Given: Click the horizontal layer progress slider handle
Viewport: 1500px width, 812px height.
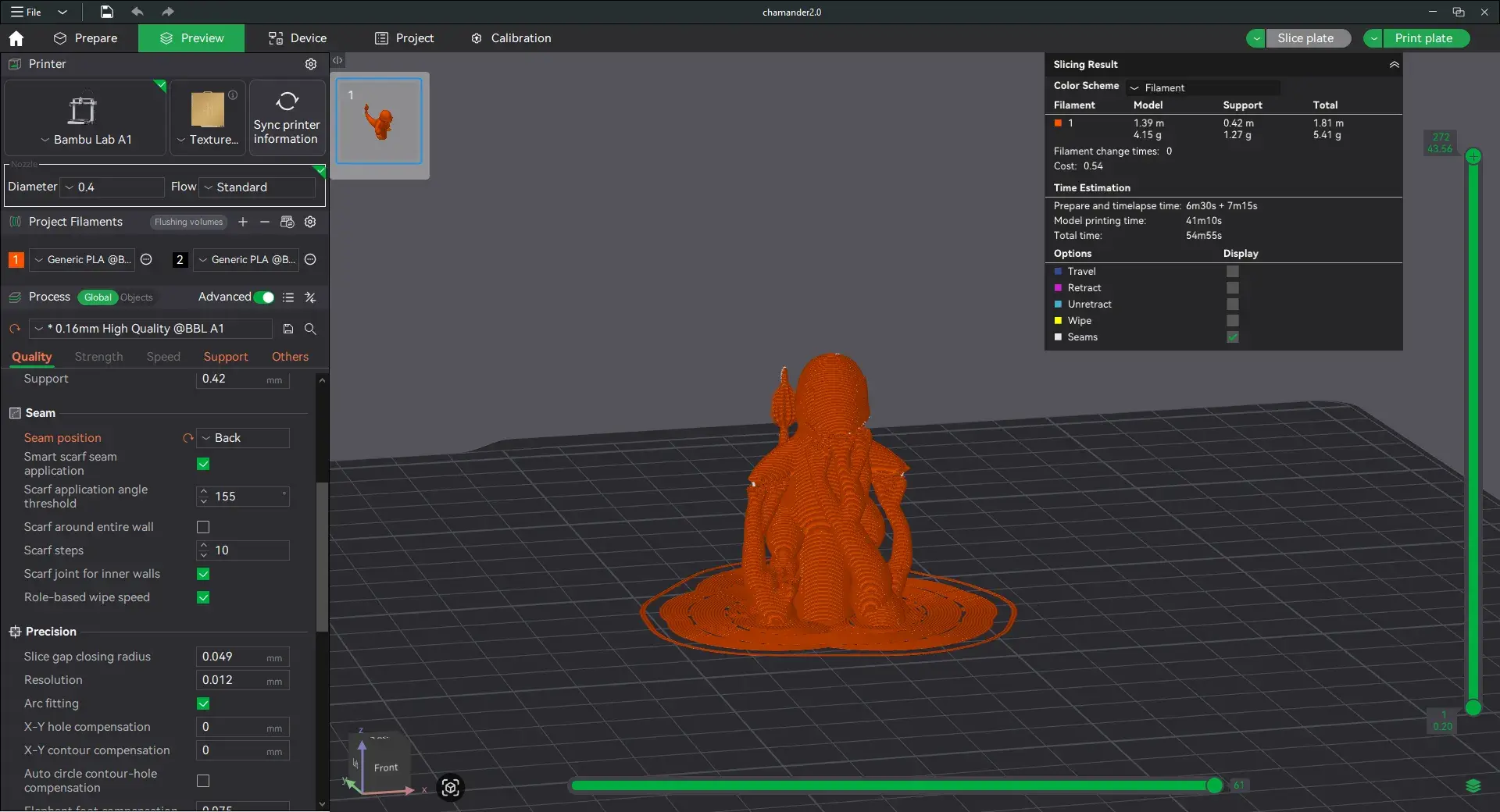Looking at the screenshot, I should (1214, 785).
